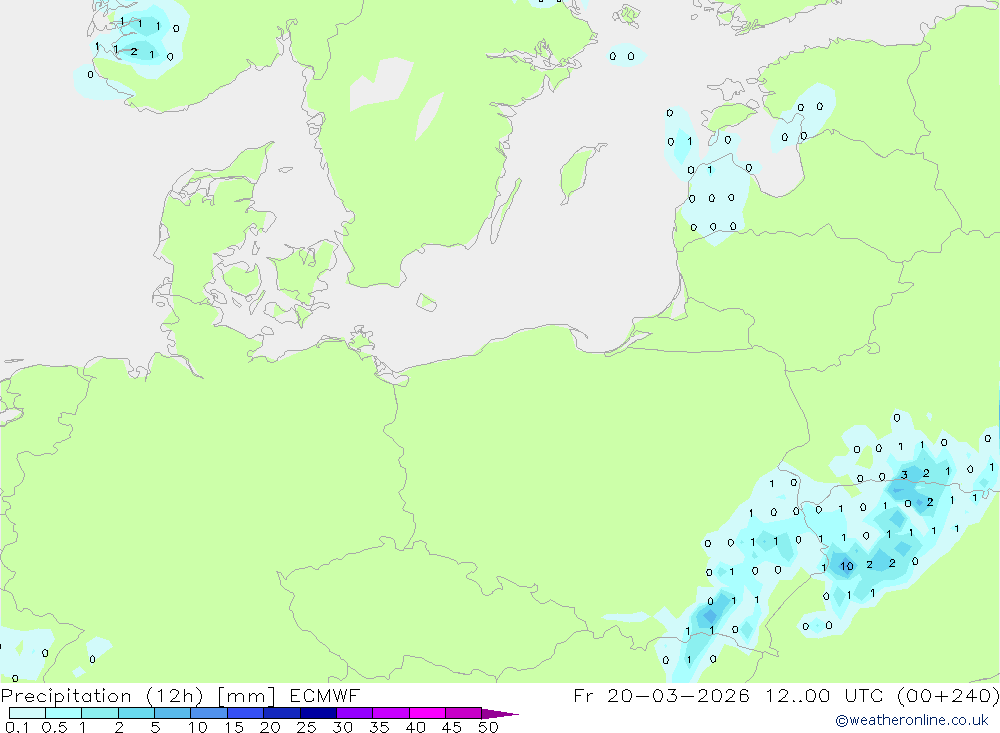Select the 35–40 mm violet legend box
This screenshot has height=733, width=1000.
coord(390,713)
